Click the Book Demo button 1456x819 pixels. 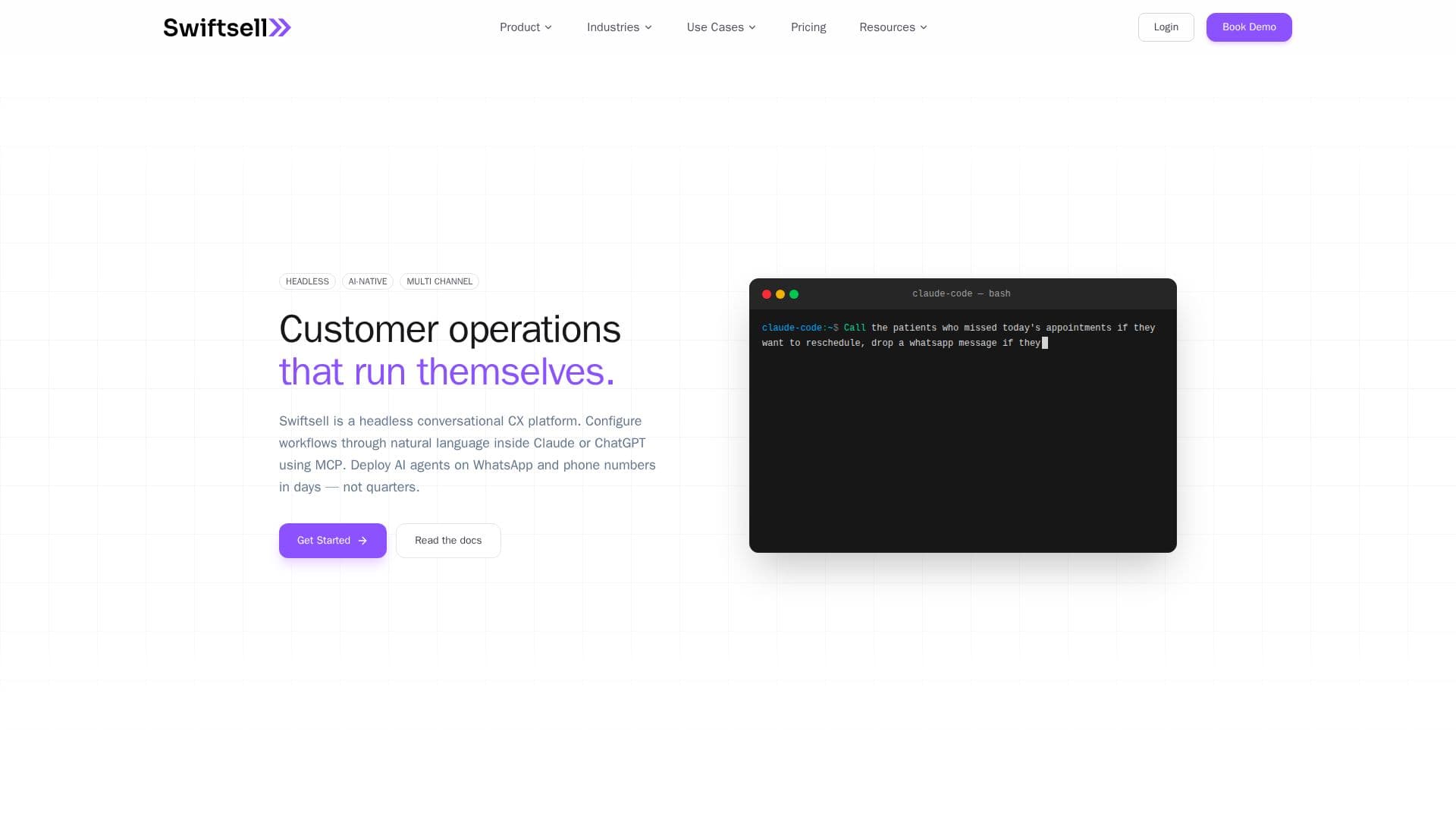pos(1249,27)
